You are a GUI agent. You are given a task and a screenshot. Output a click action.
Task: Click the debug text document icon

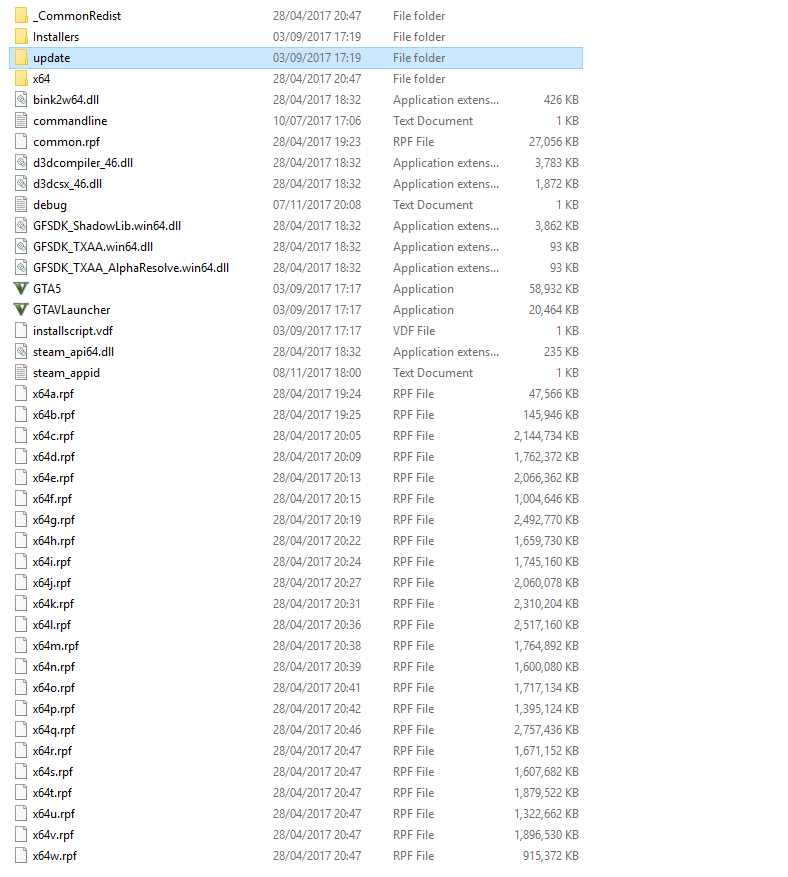(x=21, y=205)
